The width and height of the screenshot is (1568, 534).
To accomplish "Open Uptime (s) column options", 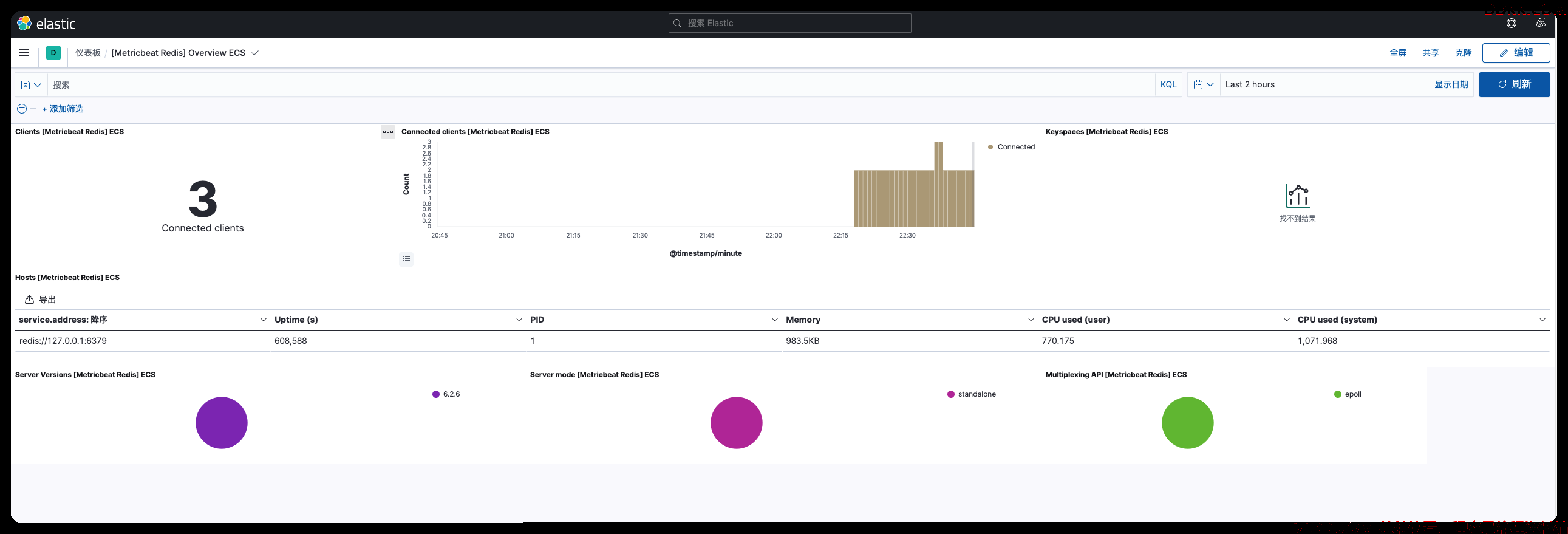I will click(x=519, y=320).
